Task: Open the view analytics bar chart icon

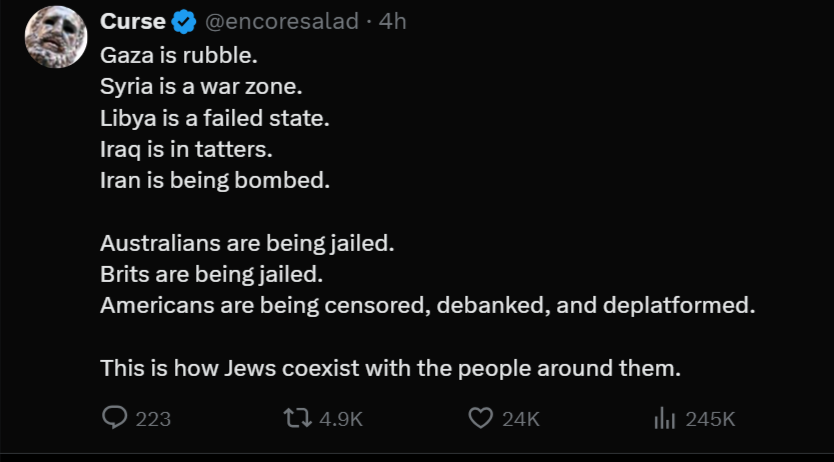Action: (665, 418)
